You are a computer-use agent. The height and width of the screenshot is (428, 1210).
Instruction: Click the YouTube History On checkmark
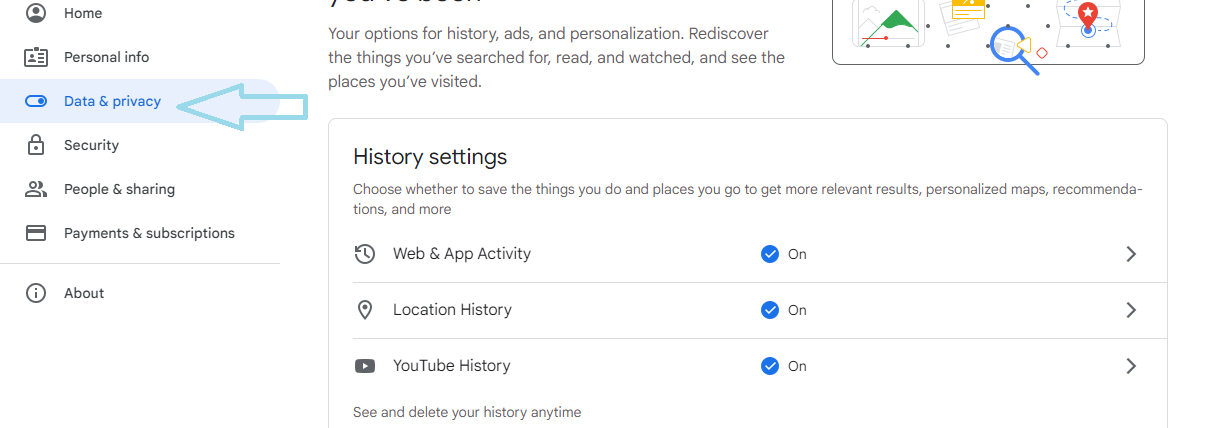pos(770,366)
